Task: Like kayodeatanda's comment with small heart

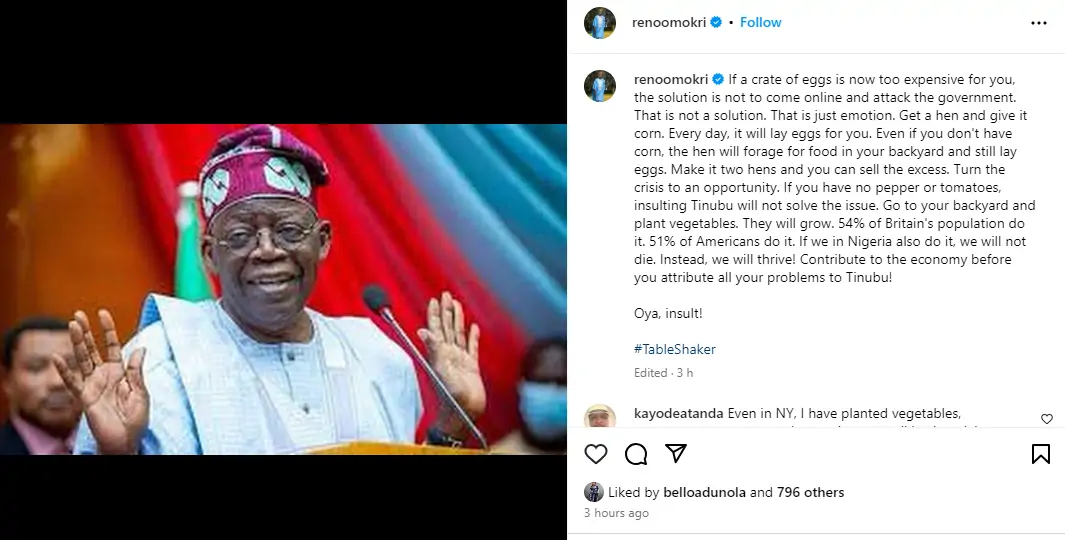Action: click(x=1047, y=419)
